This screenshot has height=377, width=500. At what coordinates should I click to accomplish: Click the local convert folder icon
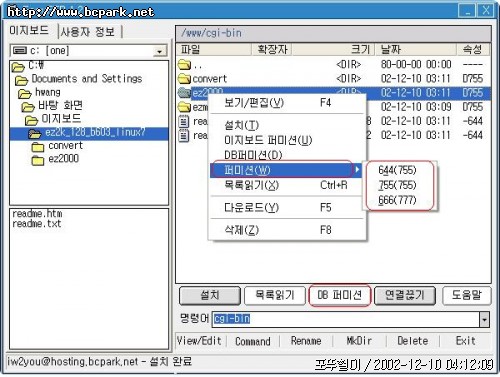(x=38, y=147)
